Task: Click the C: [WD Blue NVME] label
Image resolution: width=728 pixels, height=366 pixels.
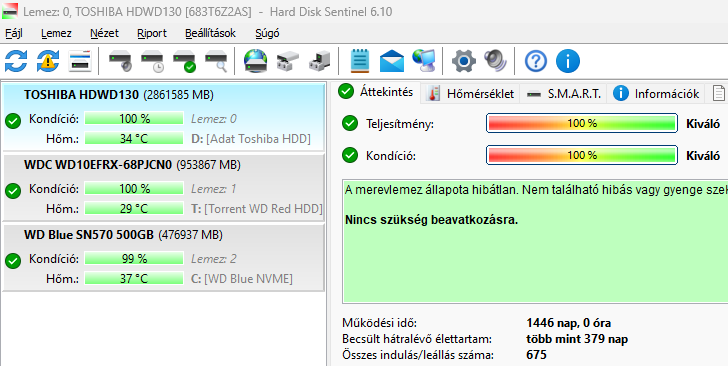Action: coord(242,279)
